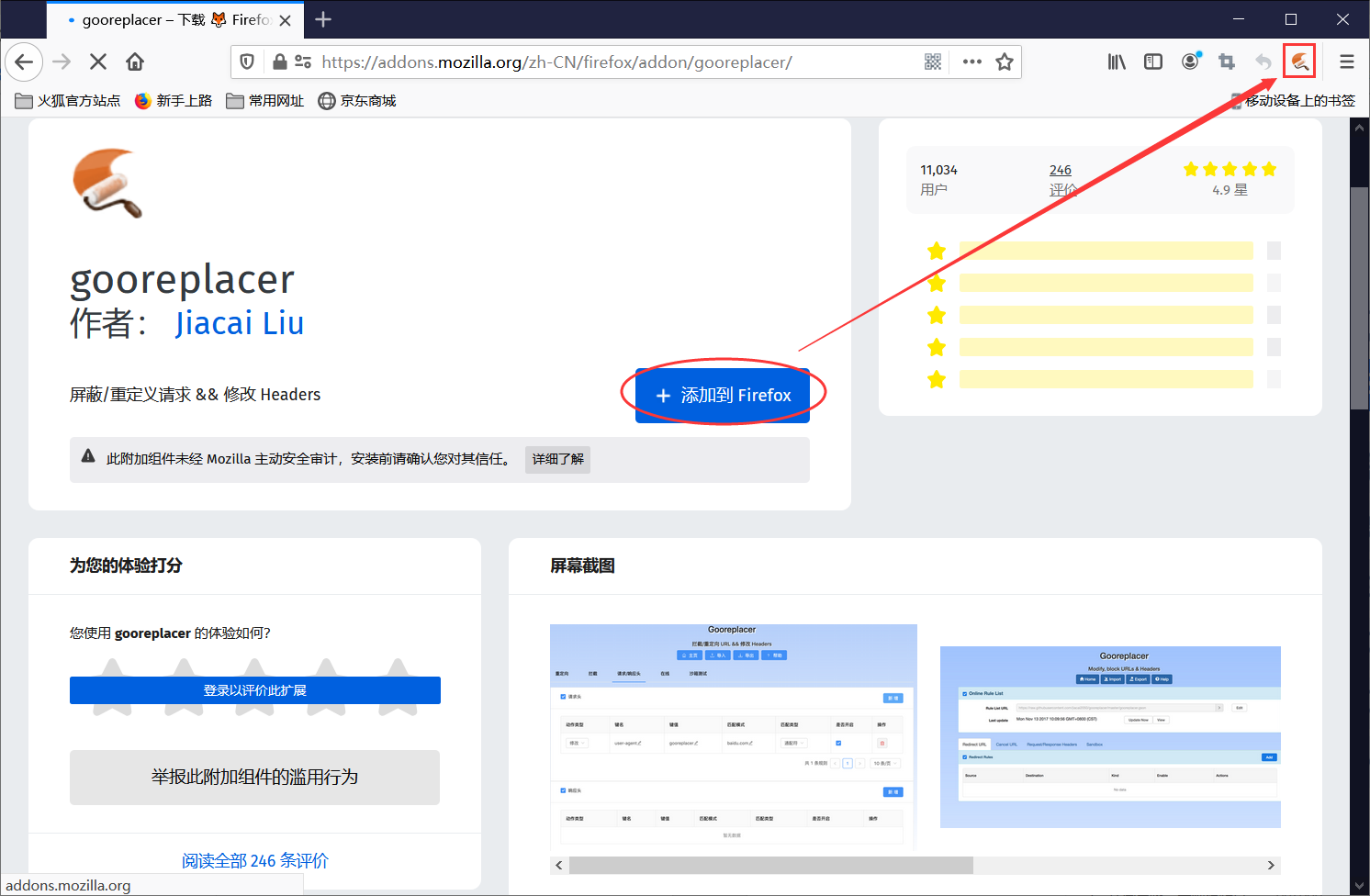Image resolution: width=1370 pixels, height=896 pixels.
Task: Click the 登录以评价此扩展 button
Action: pyautogui.click(x=255, y=690)
